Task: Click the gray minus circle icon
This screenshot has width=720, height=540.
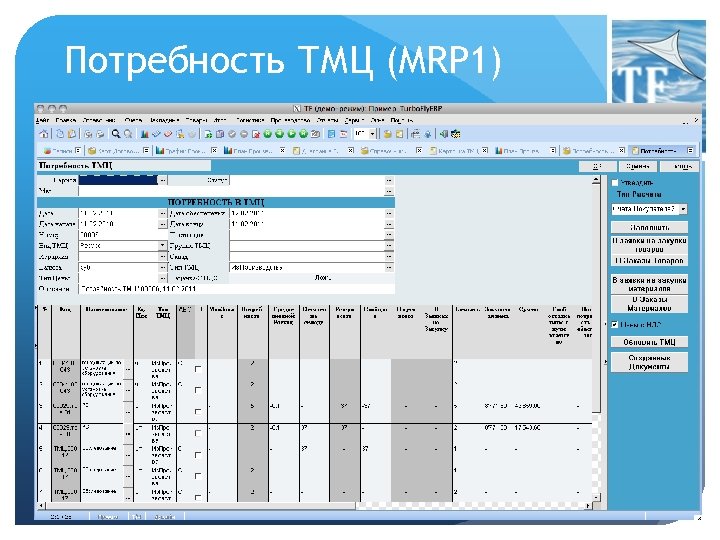Action: point(244,134)
